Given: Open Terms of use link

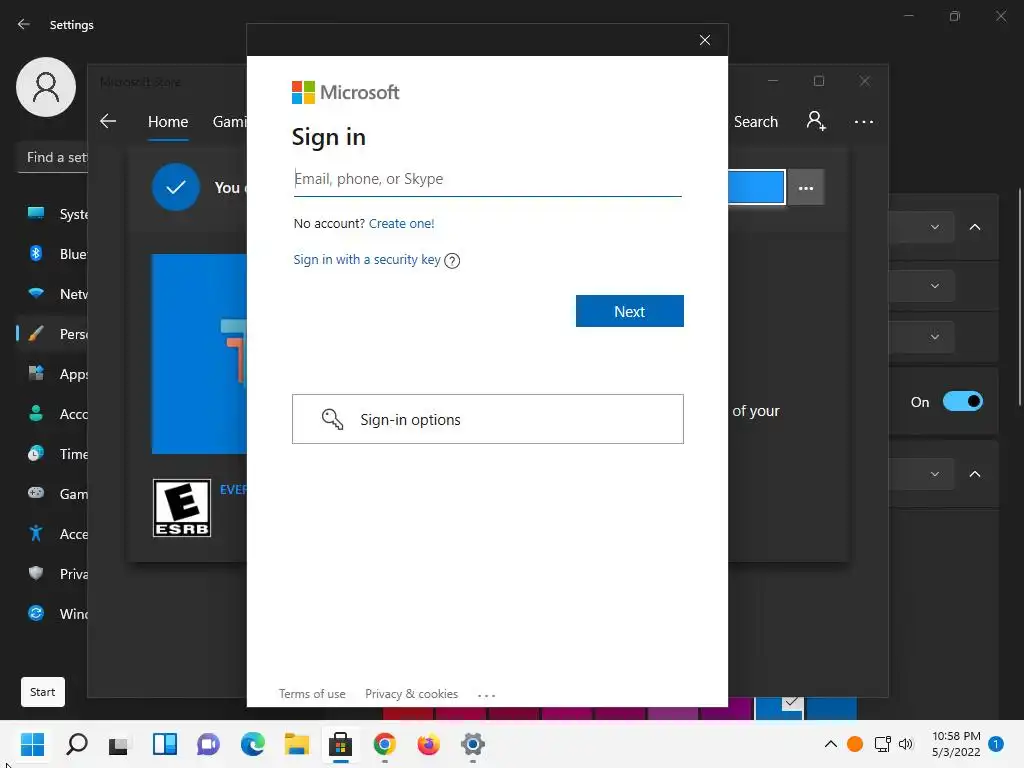Looking at the screenshot, I should [312, 694].
